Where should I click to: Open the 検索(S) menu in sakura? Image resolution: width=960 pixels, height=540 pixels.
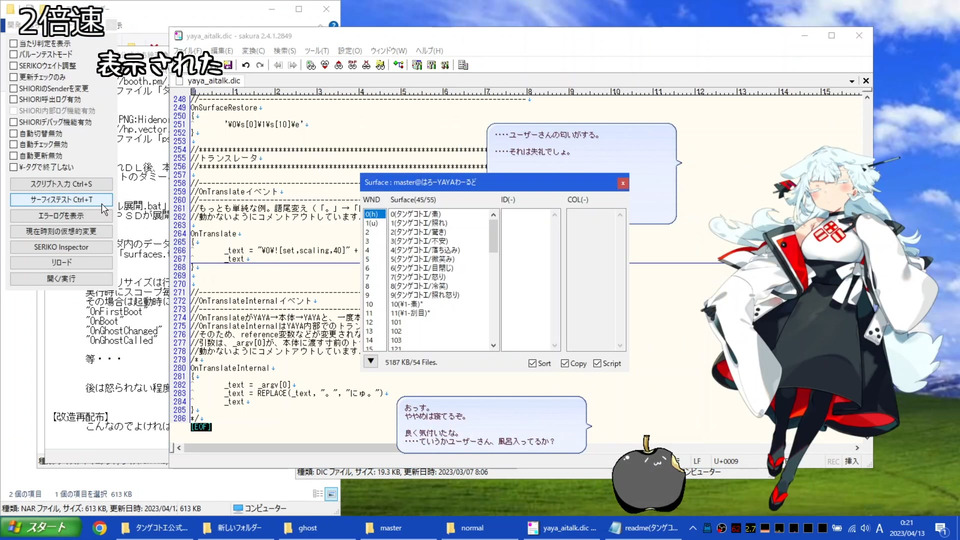click(x=285, y=51)
